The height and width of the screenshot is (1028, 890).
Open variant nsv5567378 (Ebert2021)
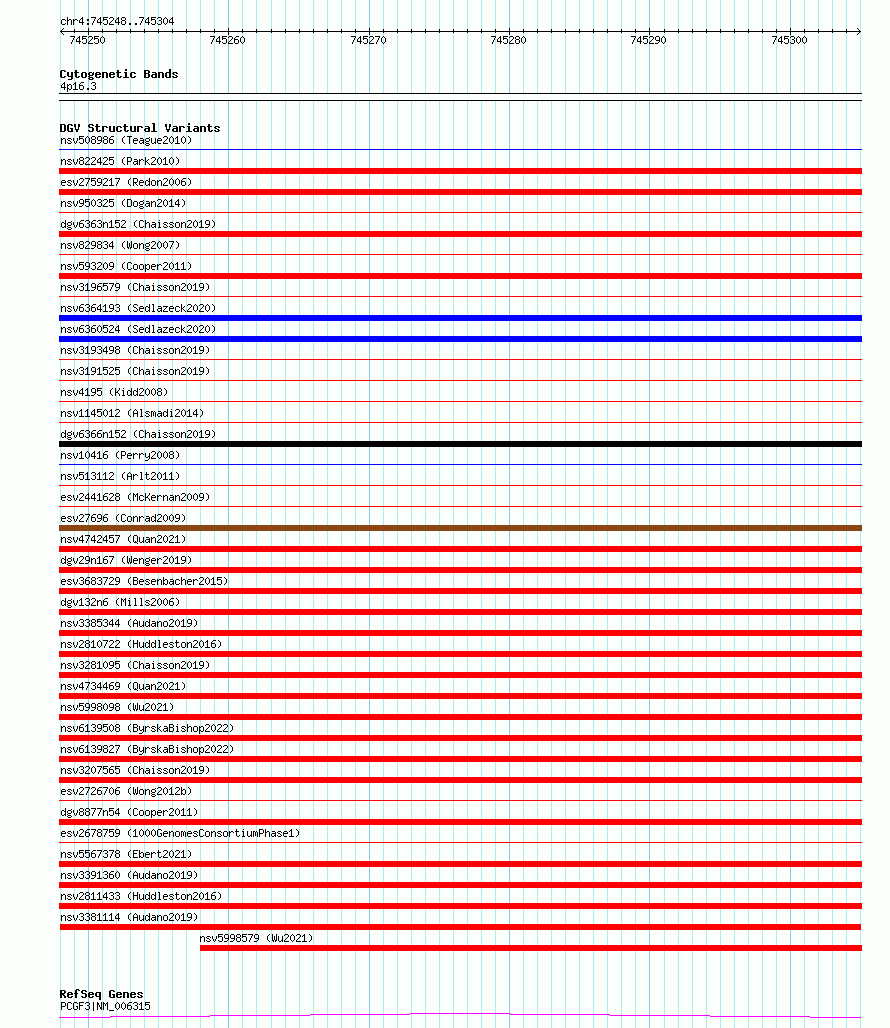tap(126, 854)
